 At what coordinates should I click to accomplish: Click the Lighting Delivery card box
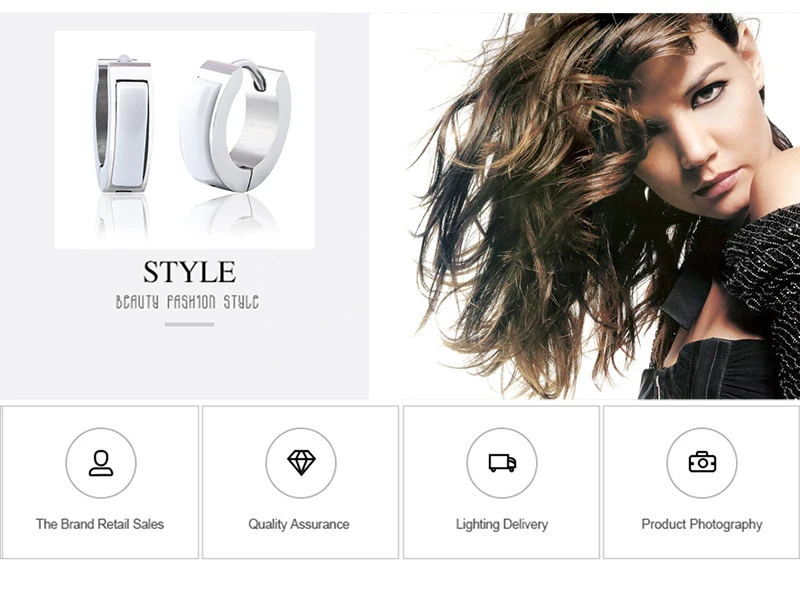click(x=502, y=482)
